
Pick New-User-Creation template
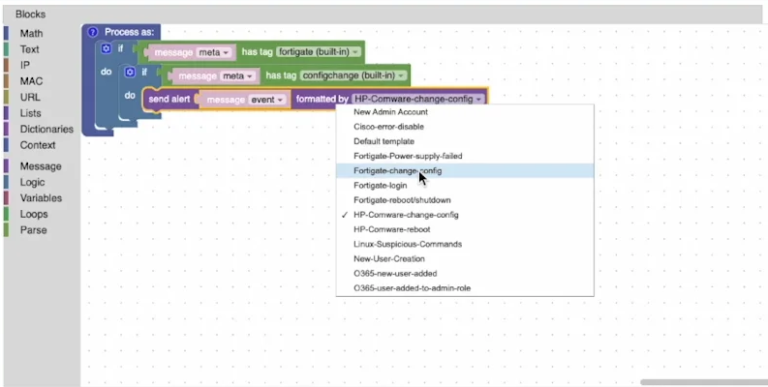click(x=465, y=259)
